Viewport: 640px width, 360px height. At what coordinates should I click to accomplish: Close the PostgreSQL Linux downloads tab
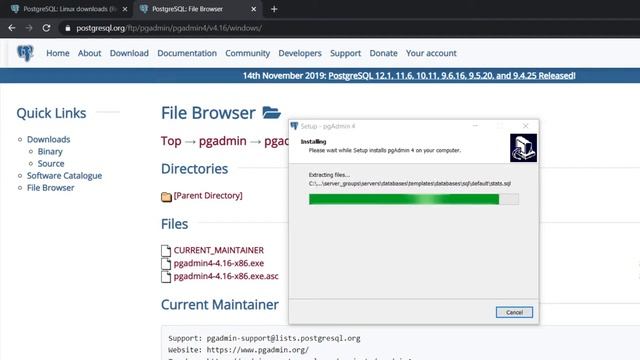tap(125, 9)
